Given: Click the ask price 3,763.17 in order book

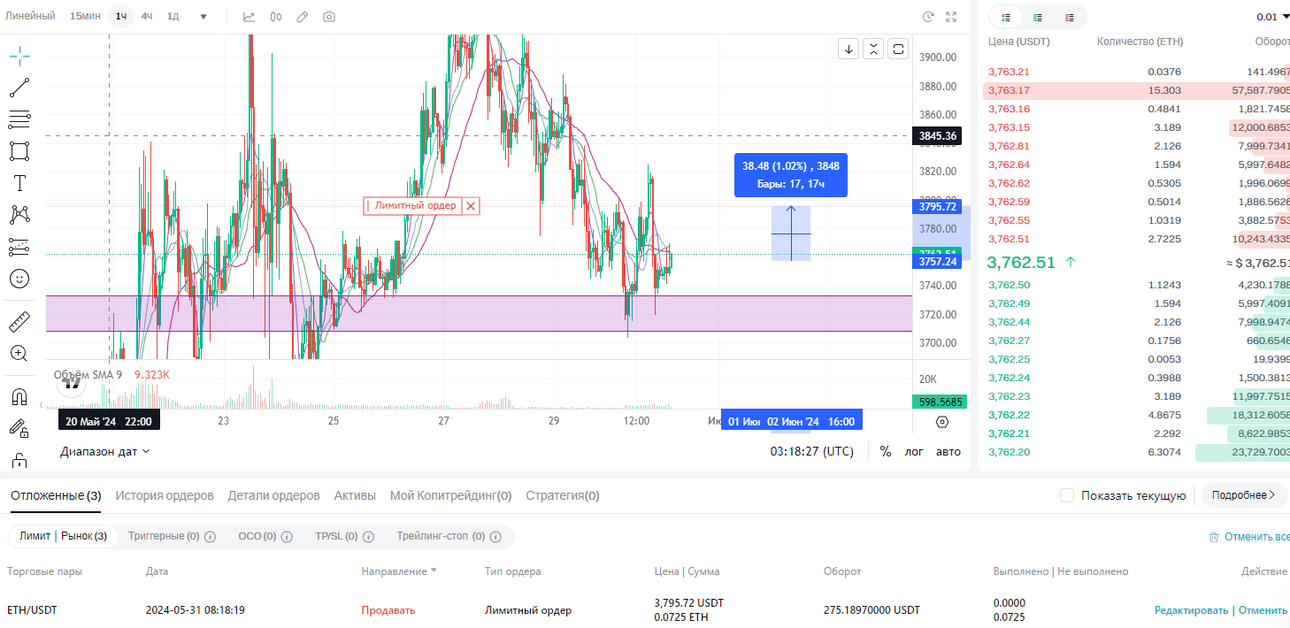Looking at the screenshot, I should point(1008,90).
